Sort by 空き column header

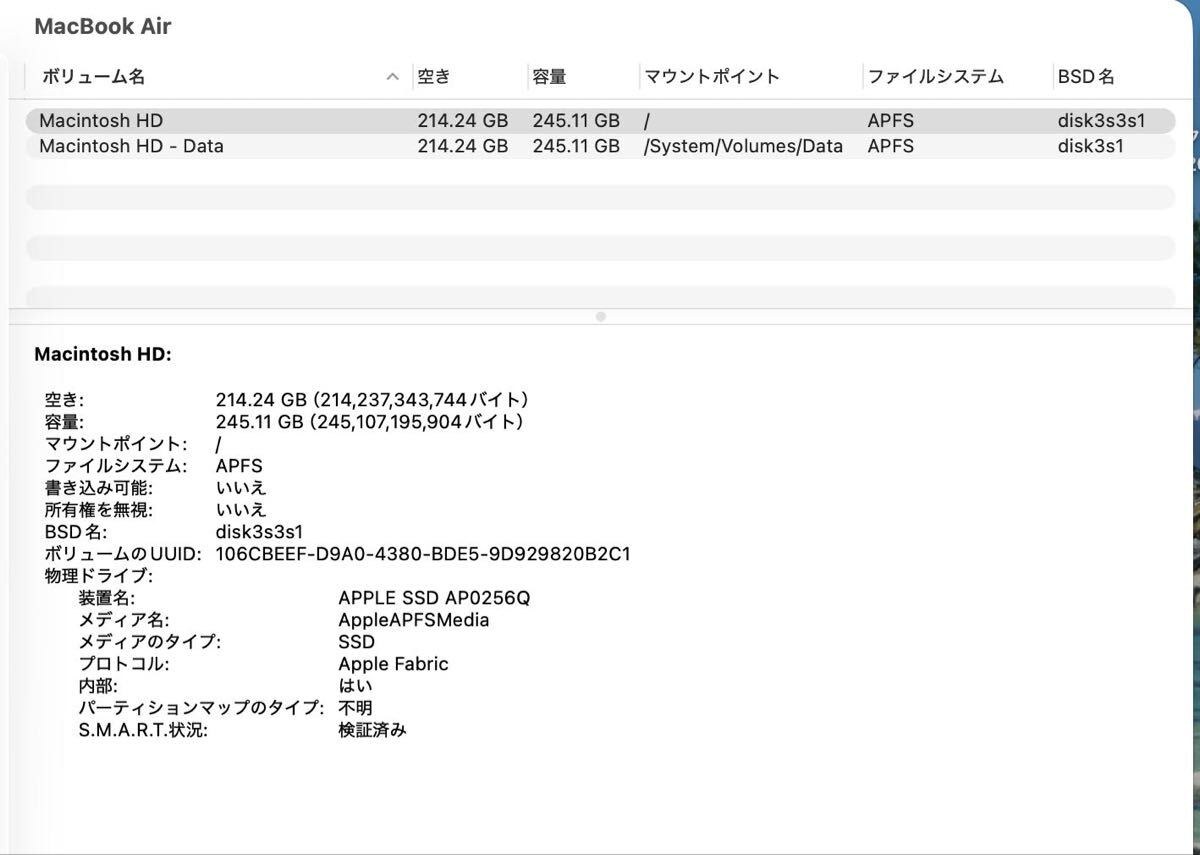tap(434, 77)
